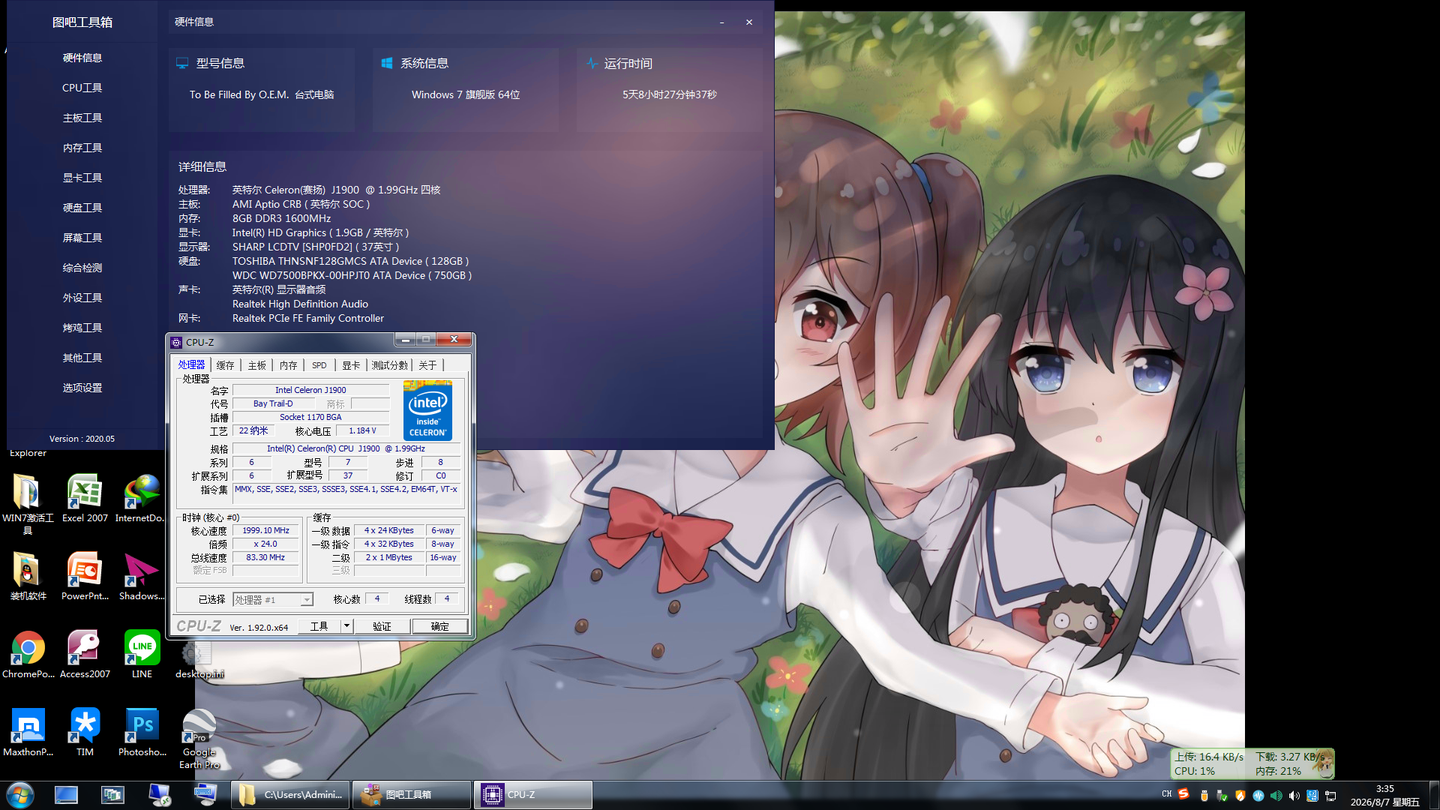Open the WIN7激活工具 desktop folder
The height and width of the screenshot is (810, 1440).
pyautogui.click(x=28, y=503)
